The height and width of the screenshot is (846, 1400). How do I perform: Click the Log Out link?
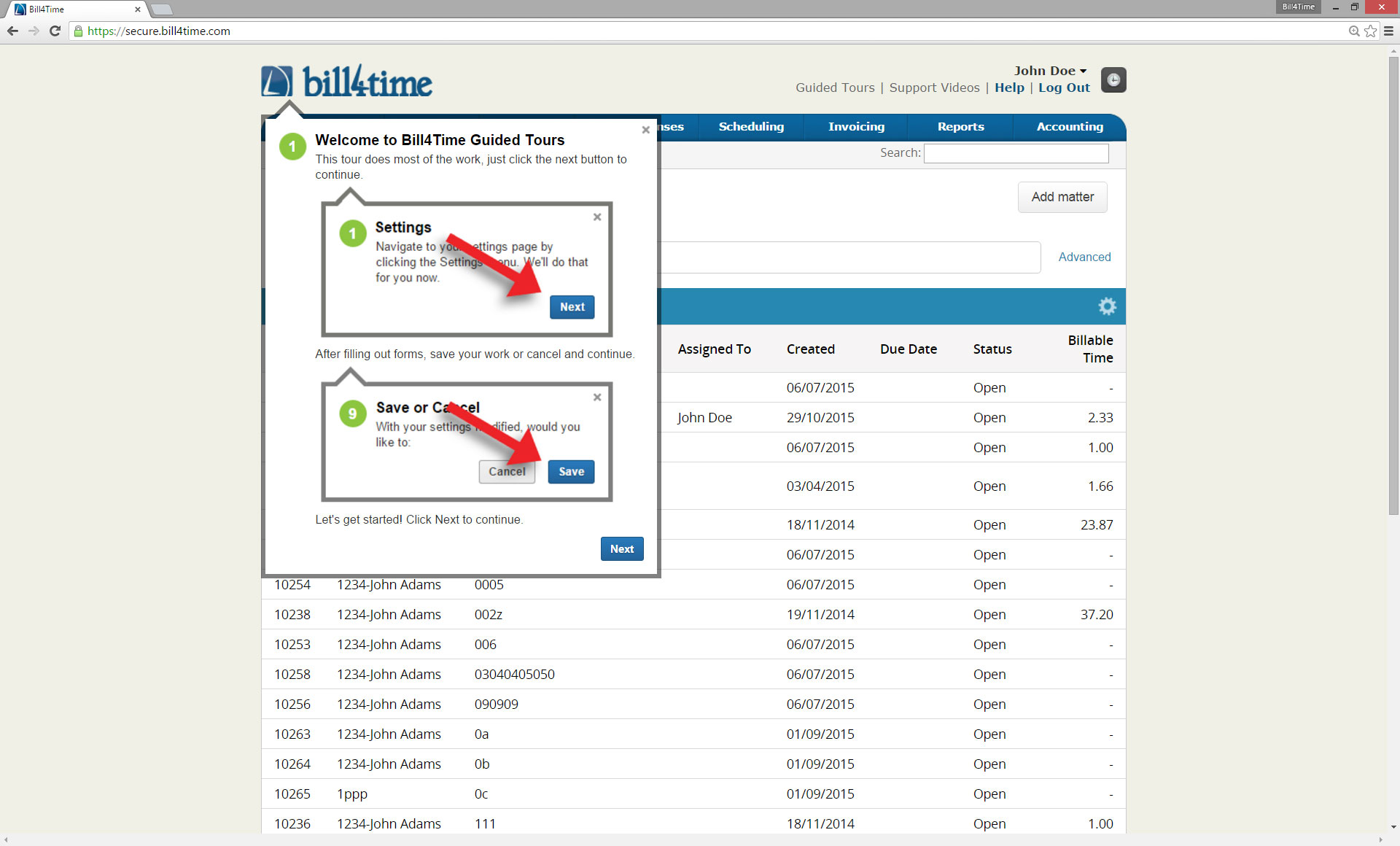click(1064, 88)
